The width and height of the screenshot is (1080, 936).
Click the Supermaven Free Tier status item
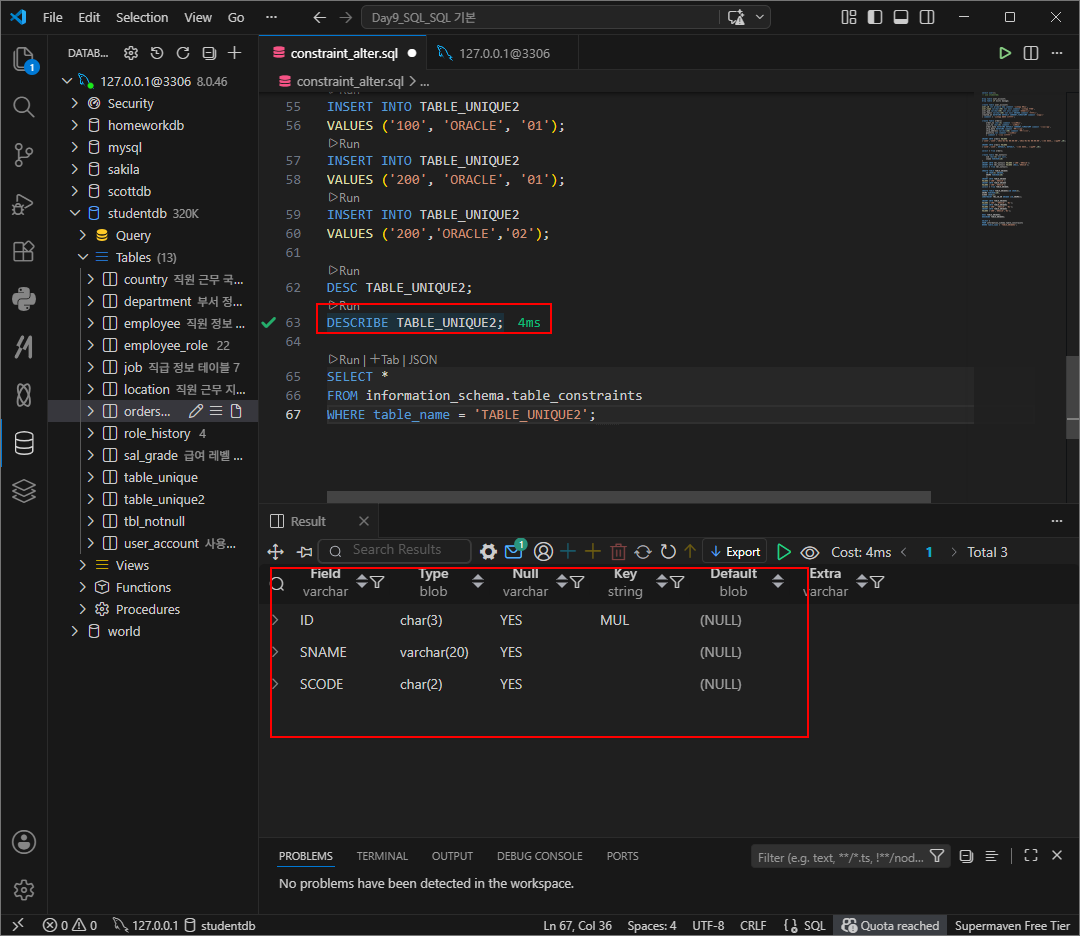click(x=1012, y=926)
